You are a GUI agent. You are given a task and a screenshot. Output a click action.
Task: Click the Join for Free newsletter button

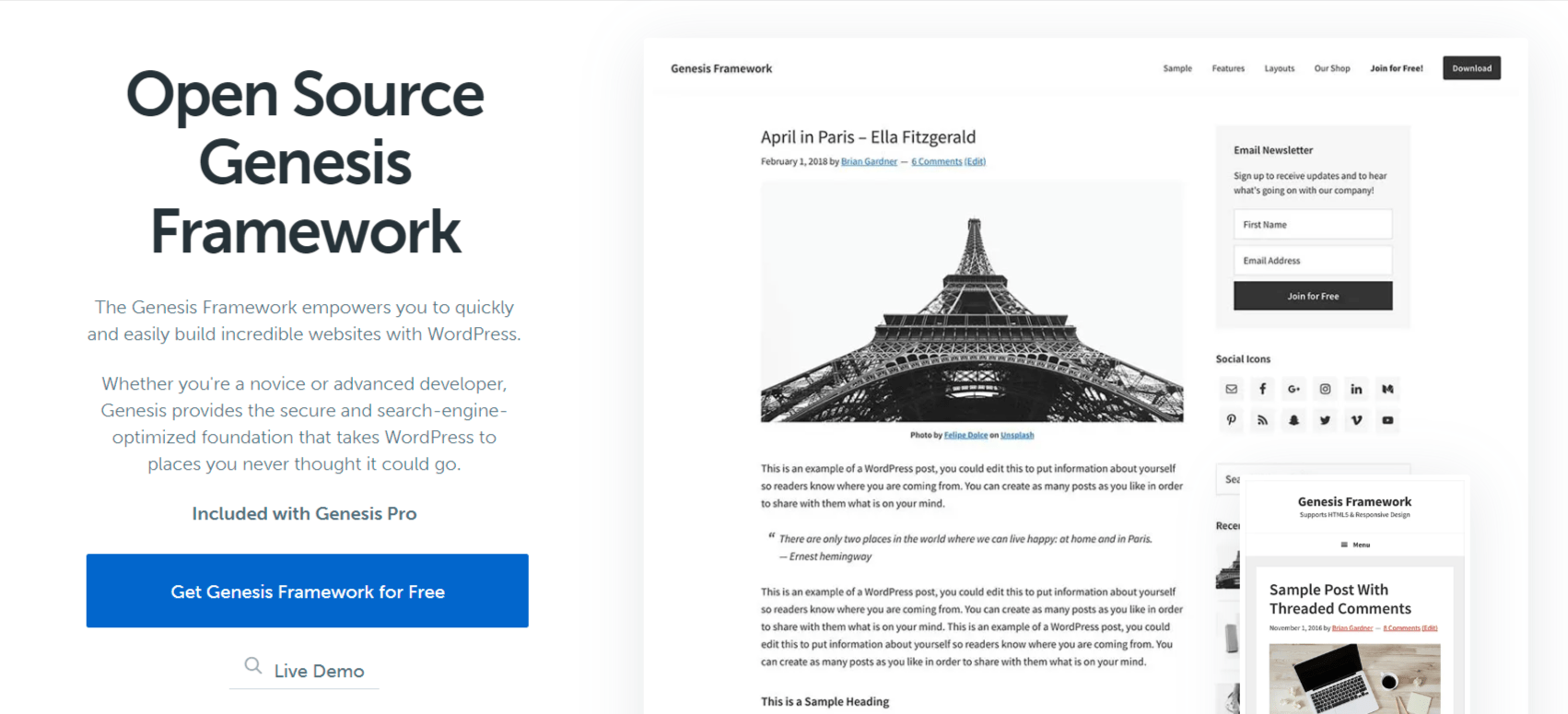tap(1313, 296)
